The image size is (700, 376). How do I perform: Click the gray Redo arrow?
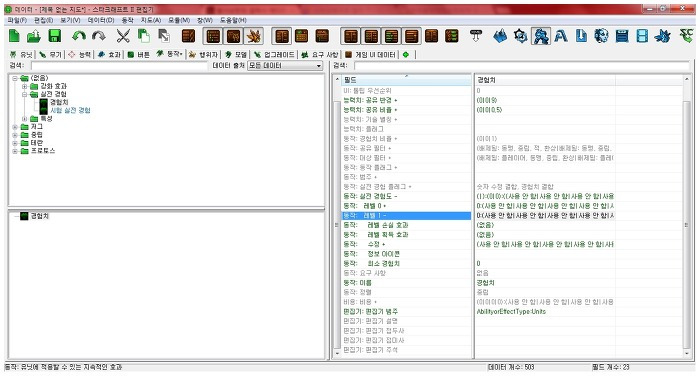(x=99, y=36)
